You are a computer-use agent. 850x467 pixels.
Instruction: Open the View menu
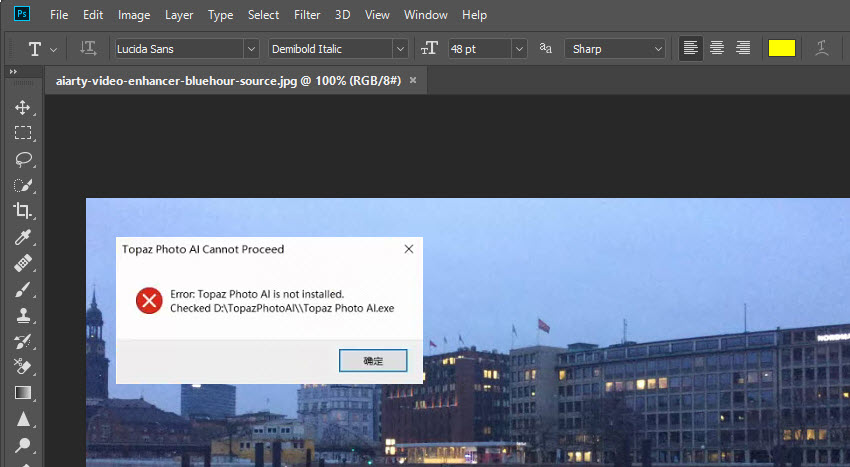[377, 15]
